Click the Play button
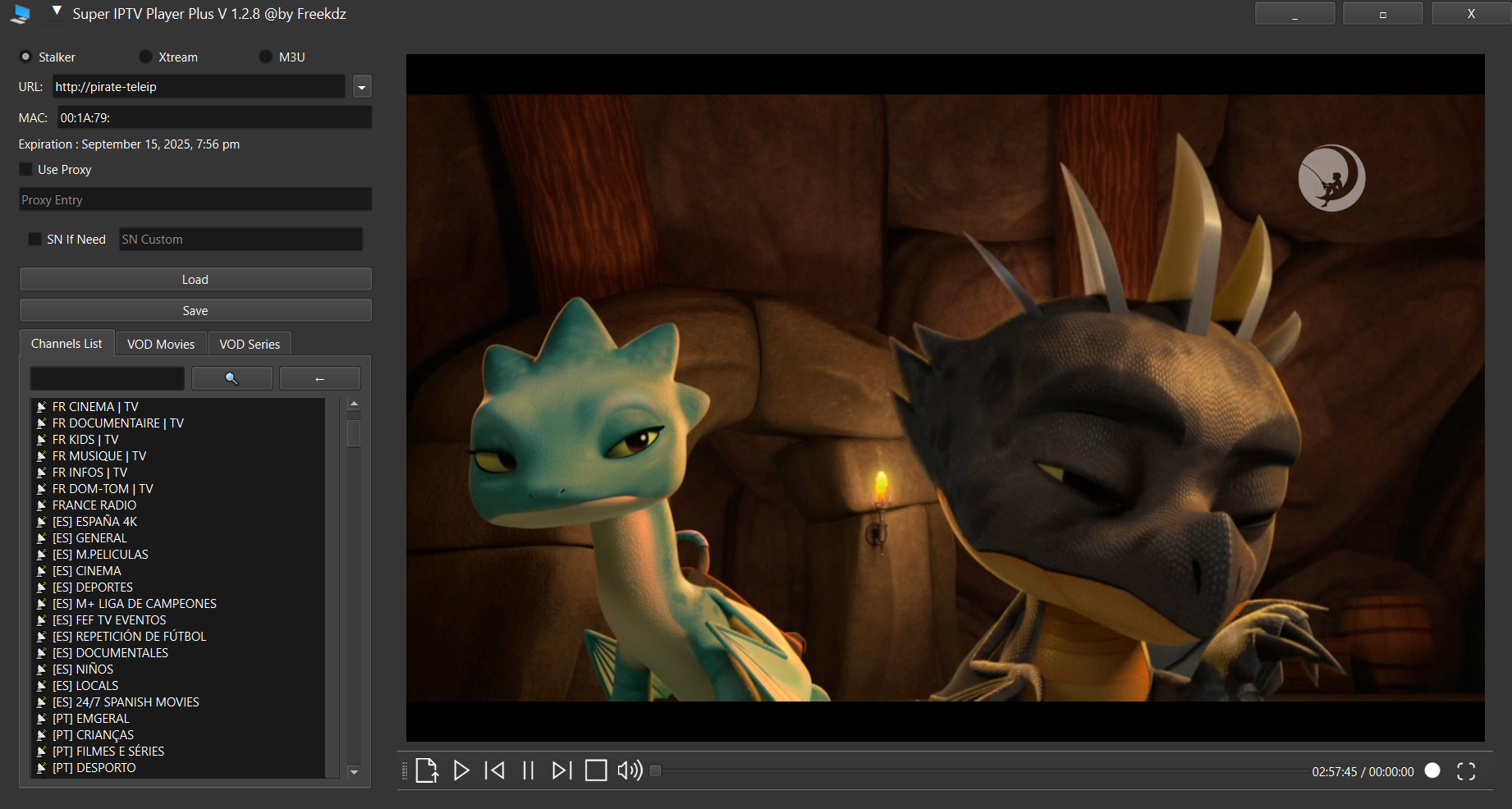The height and width of the screenshot is (809, 1512). pyautogui.click(x=461, y=770)
